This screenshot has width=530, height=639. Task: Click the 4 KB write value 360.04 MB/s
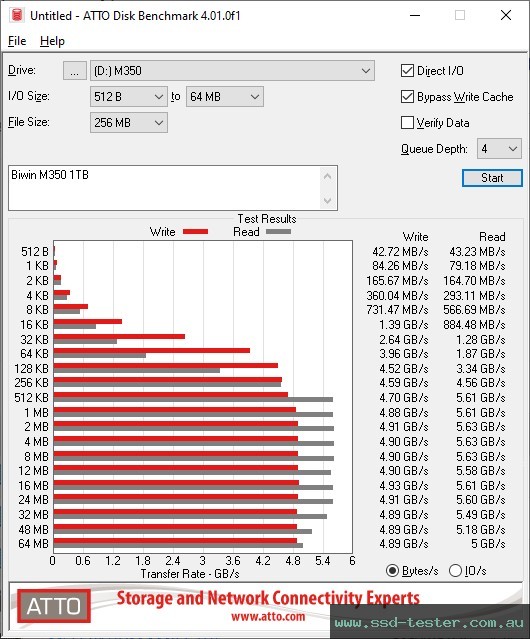[397, 295]
